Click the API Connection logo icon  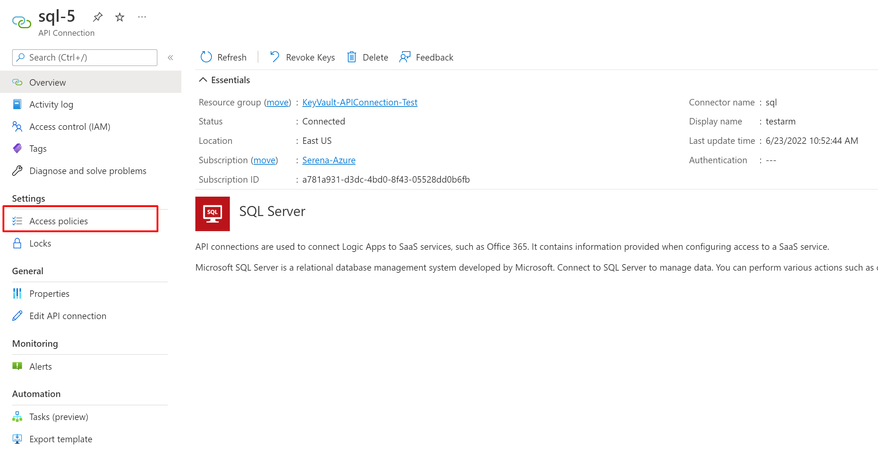point(22,22)
